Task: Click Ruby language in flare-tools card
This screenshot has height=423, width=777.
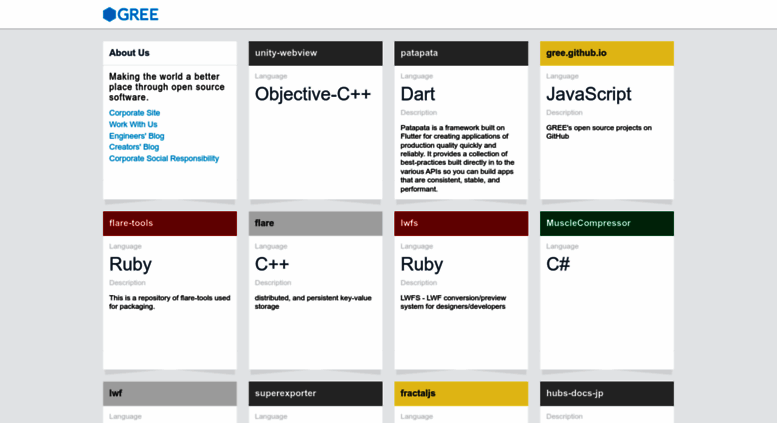Action: click(x=130, y=264)
